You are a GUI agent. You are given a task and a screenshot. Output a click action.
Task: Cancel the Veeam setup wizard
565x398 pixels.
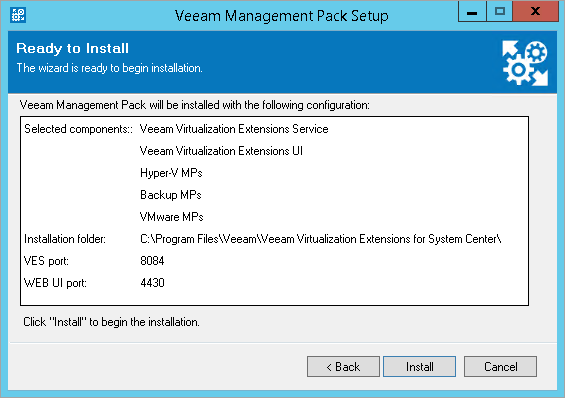500,367
